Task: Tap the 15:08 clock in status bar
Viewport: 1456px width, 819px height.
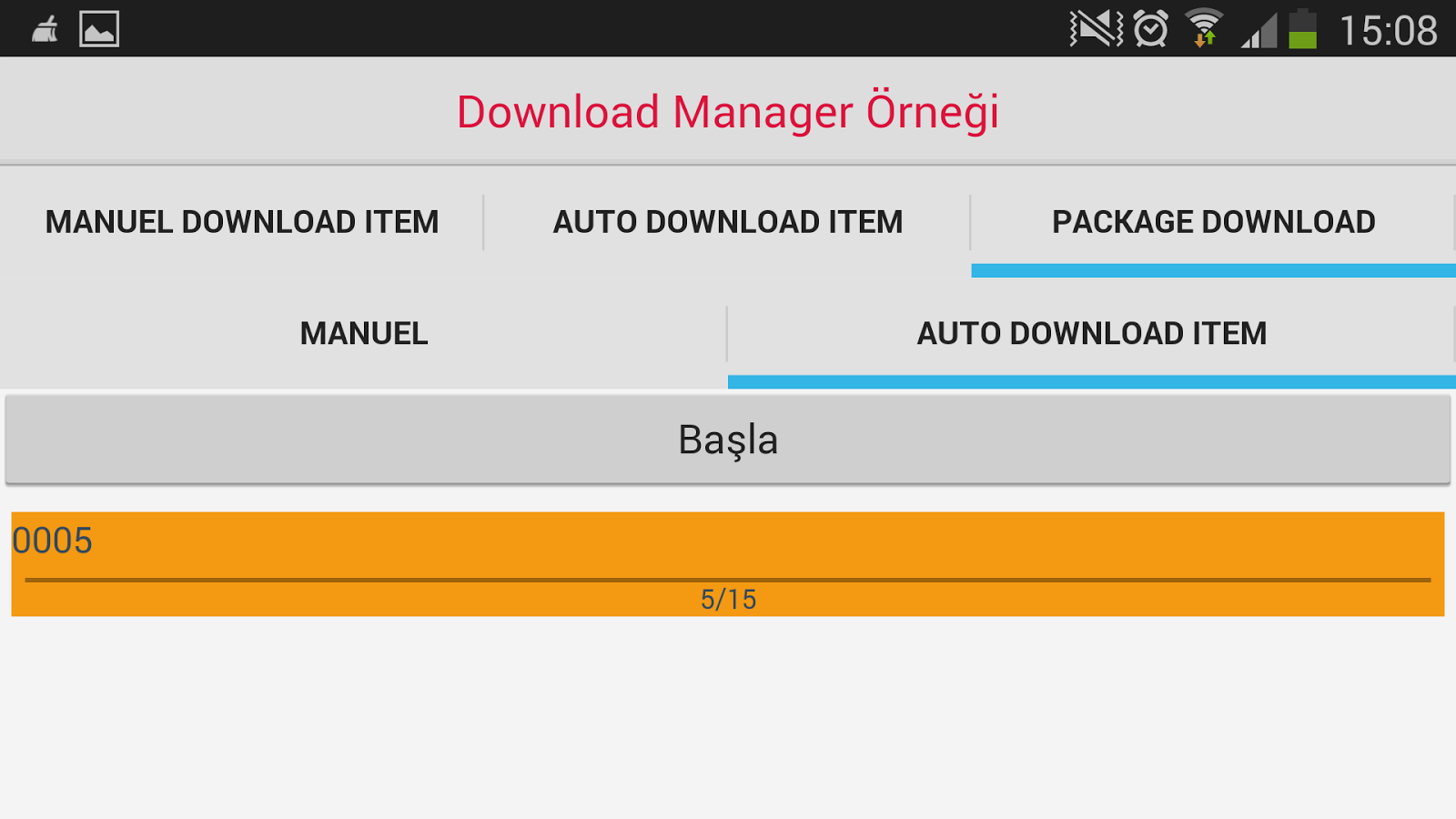Action: [1389, 30]
